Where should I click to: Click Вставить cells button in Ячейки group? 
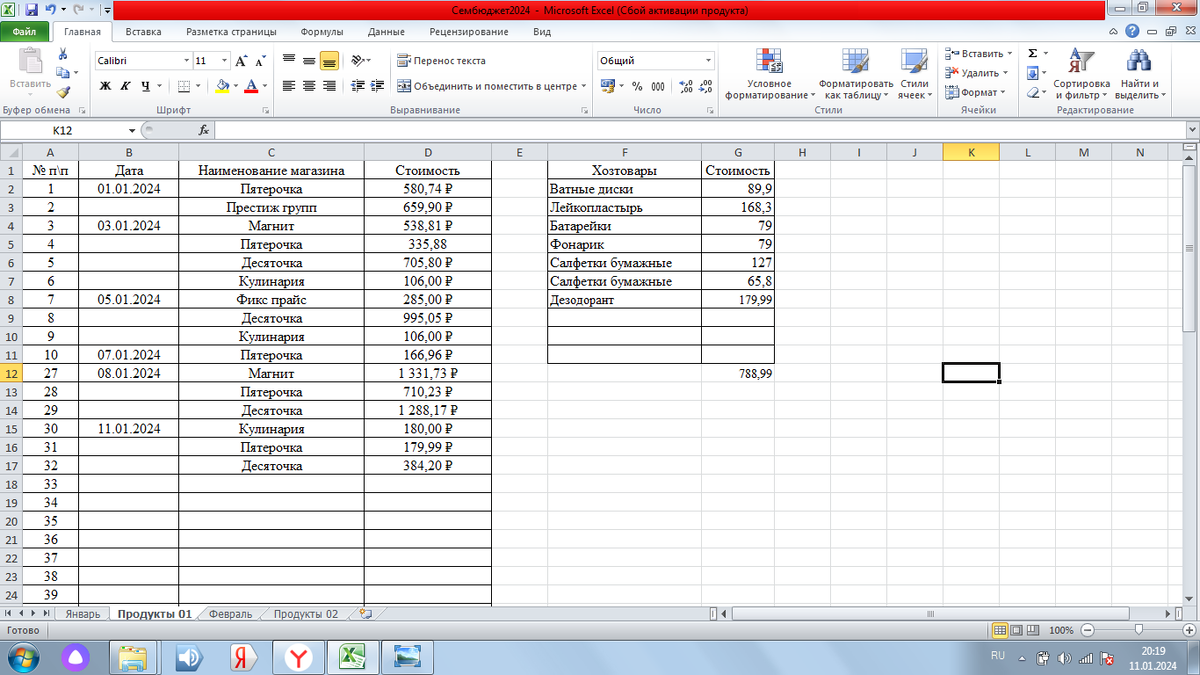980,54
